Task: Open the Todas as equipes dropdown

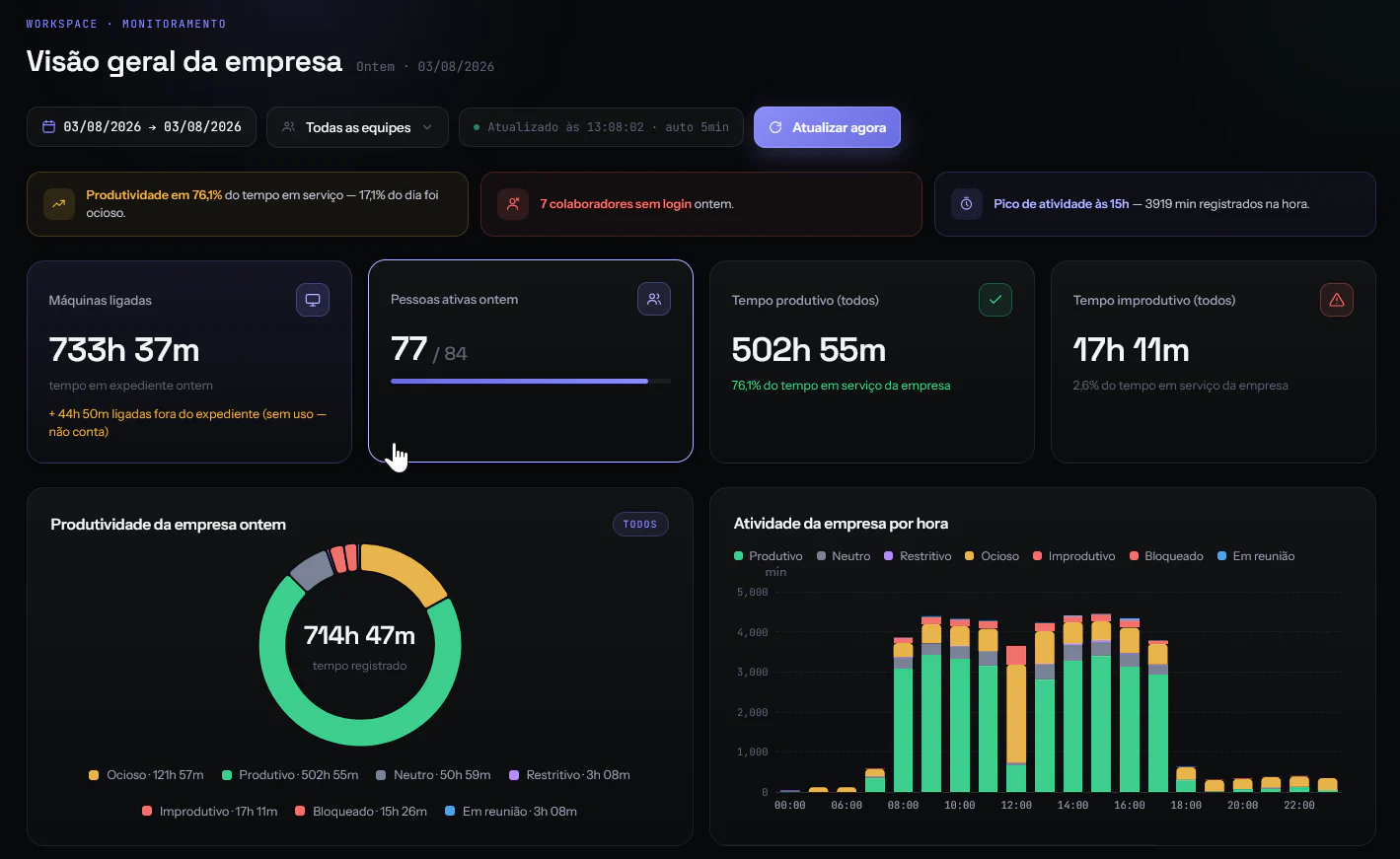Action: point(357,127)
